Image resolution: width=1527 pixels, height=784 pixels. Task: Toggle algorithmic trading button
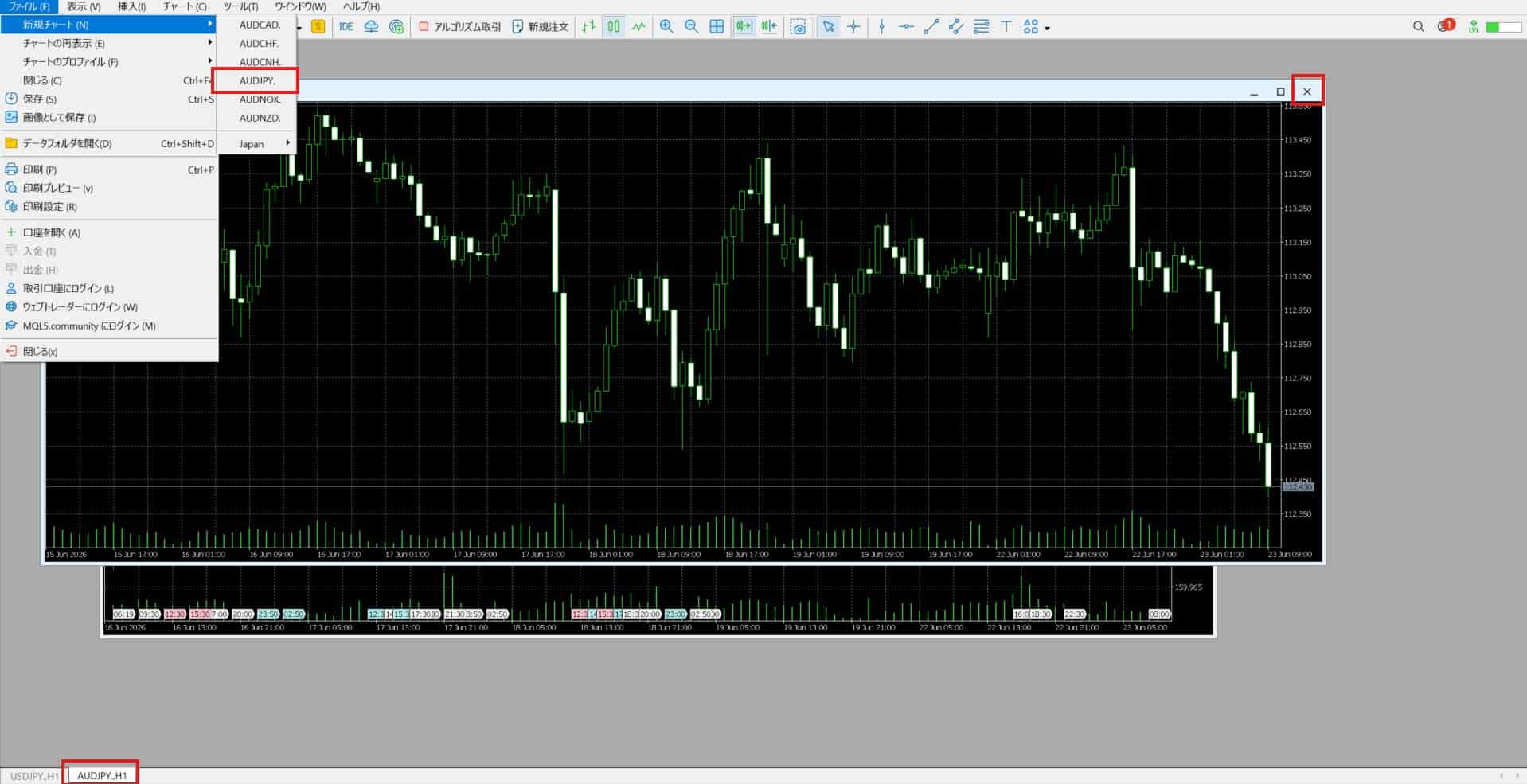pyautogui.click(x=460, y=27)
